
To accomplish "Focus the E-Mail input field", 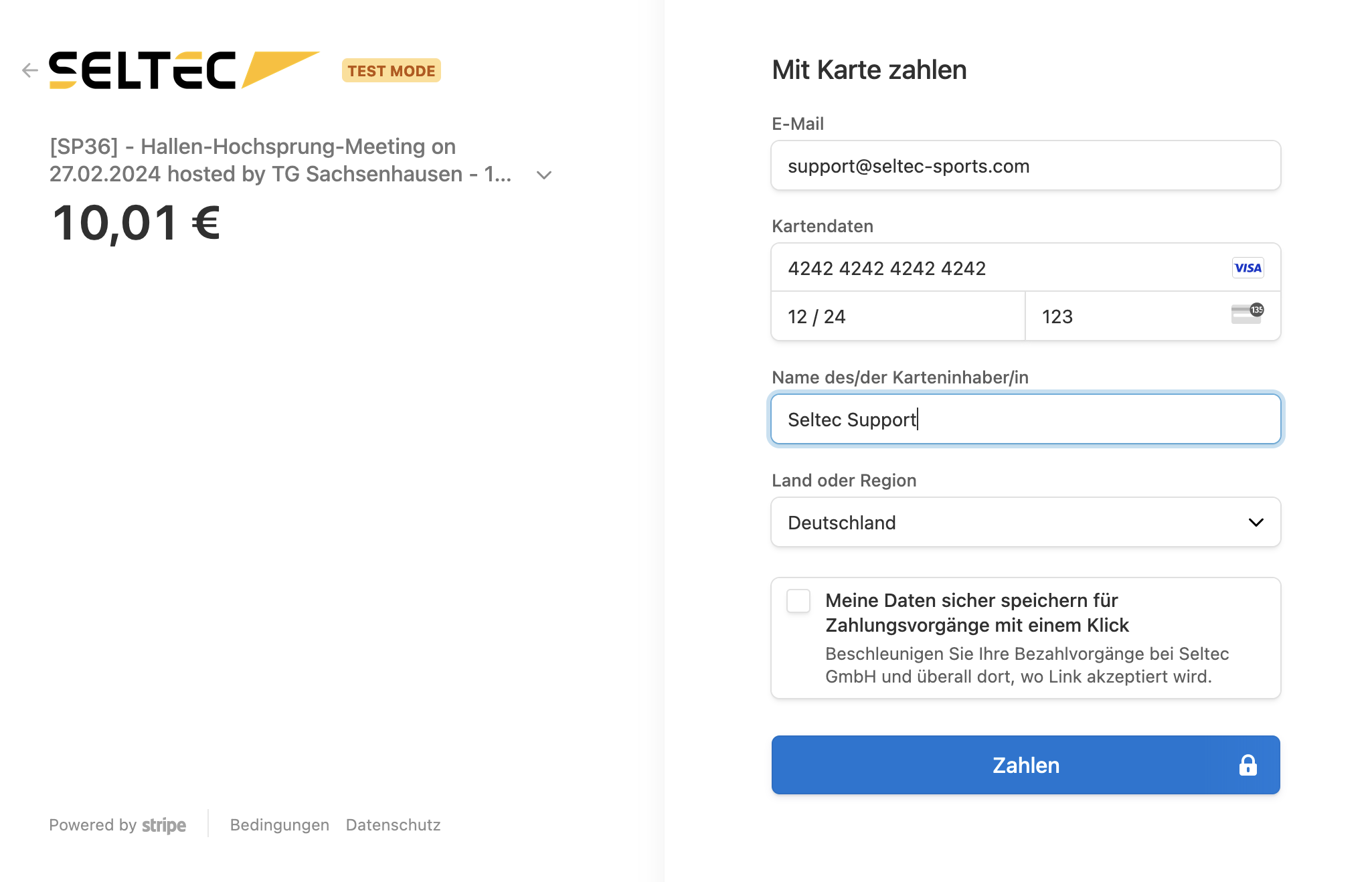I will click(x=1025, y=166).
